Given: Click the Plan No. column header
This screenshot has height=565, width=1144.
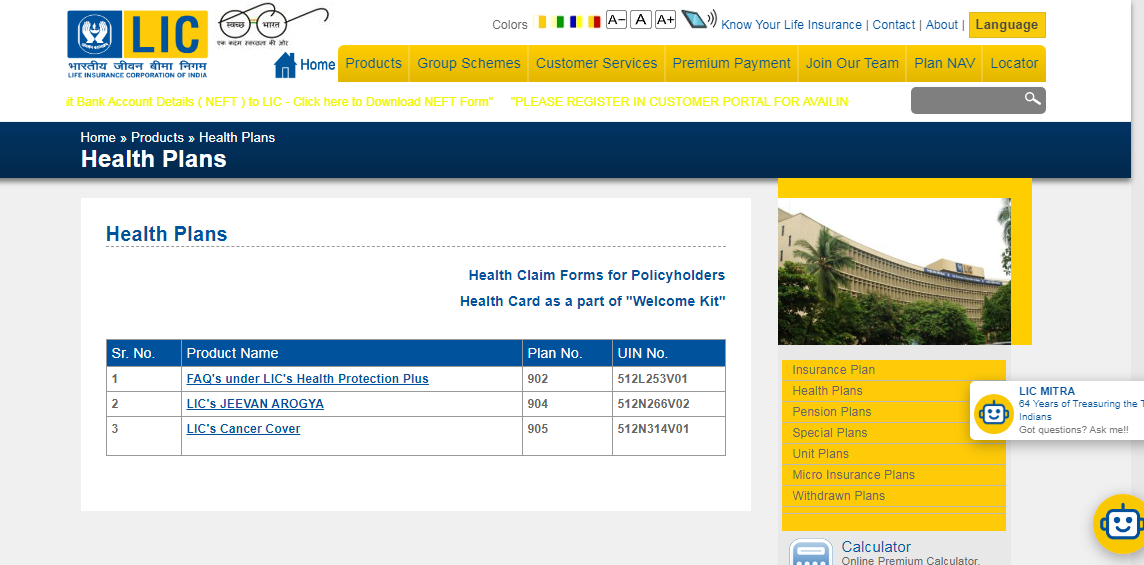Looking at the screenshot, I should click(568, 353).
